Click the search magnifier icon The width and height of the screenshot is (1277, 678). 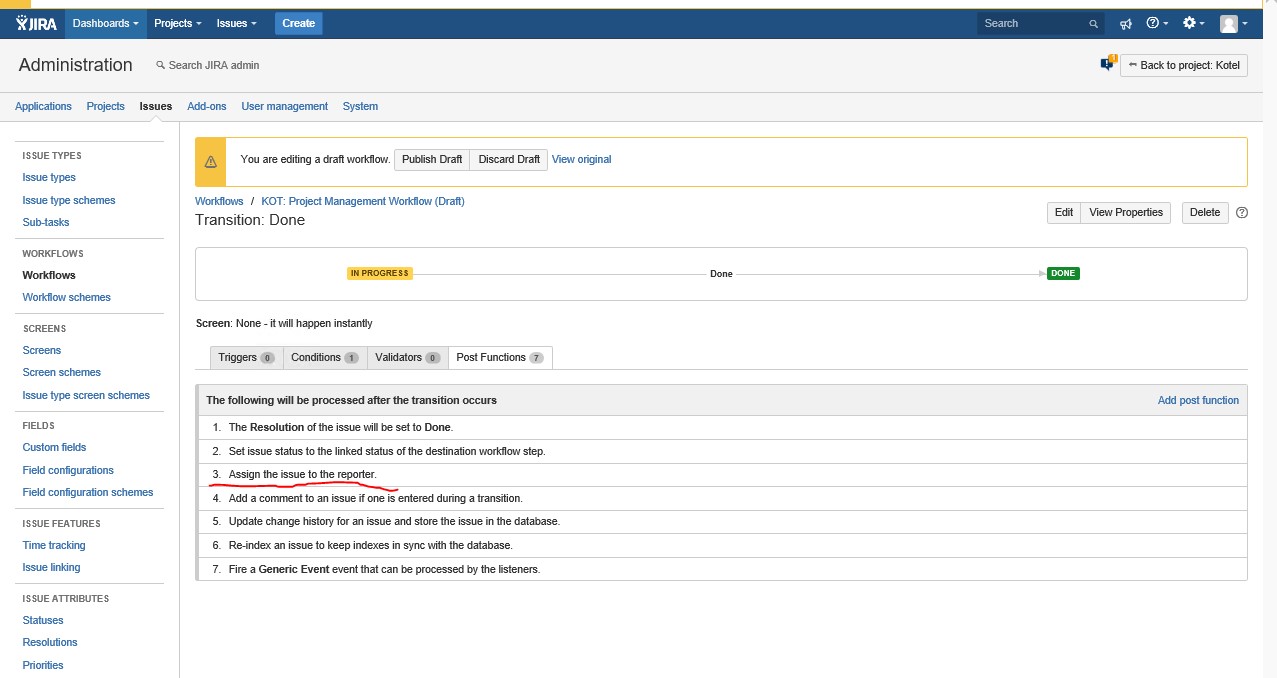(1093, 24)
